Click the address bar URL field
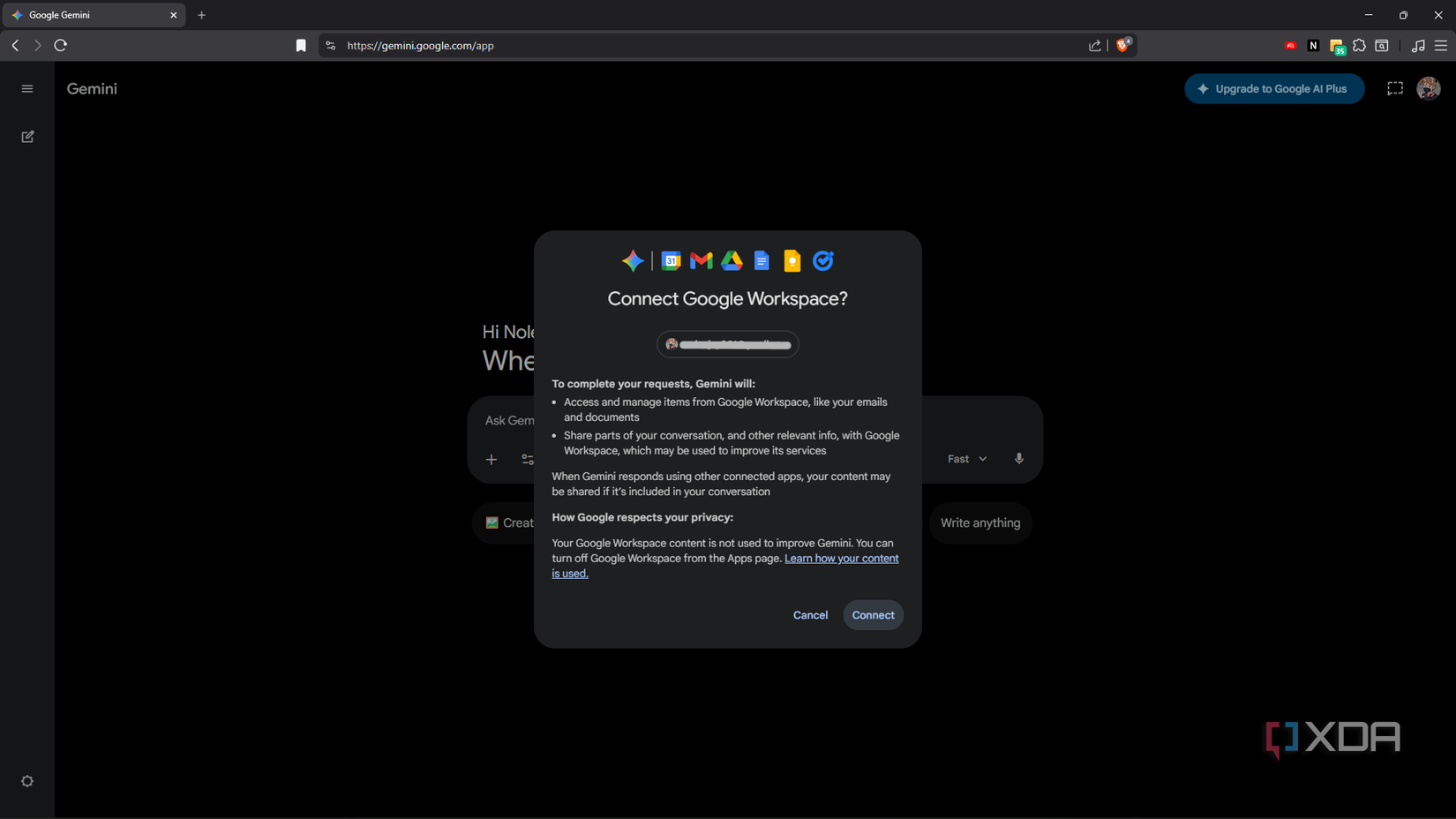Viewport: 1456px width, 819px height. tap(421, 45)
